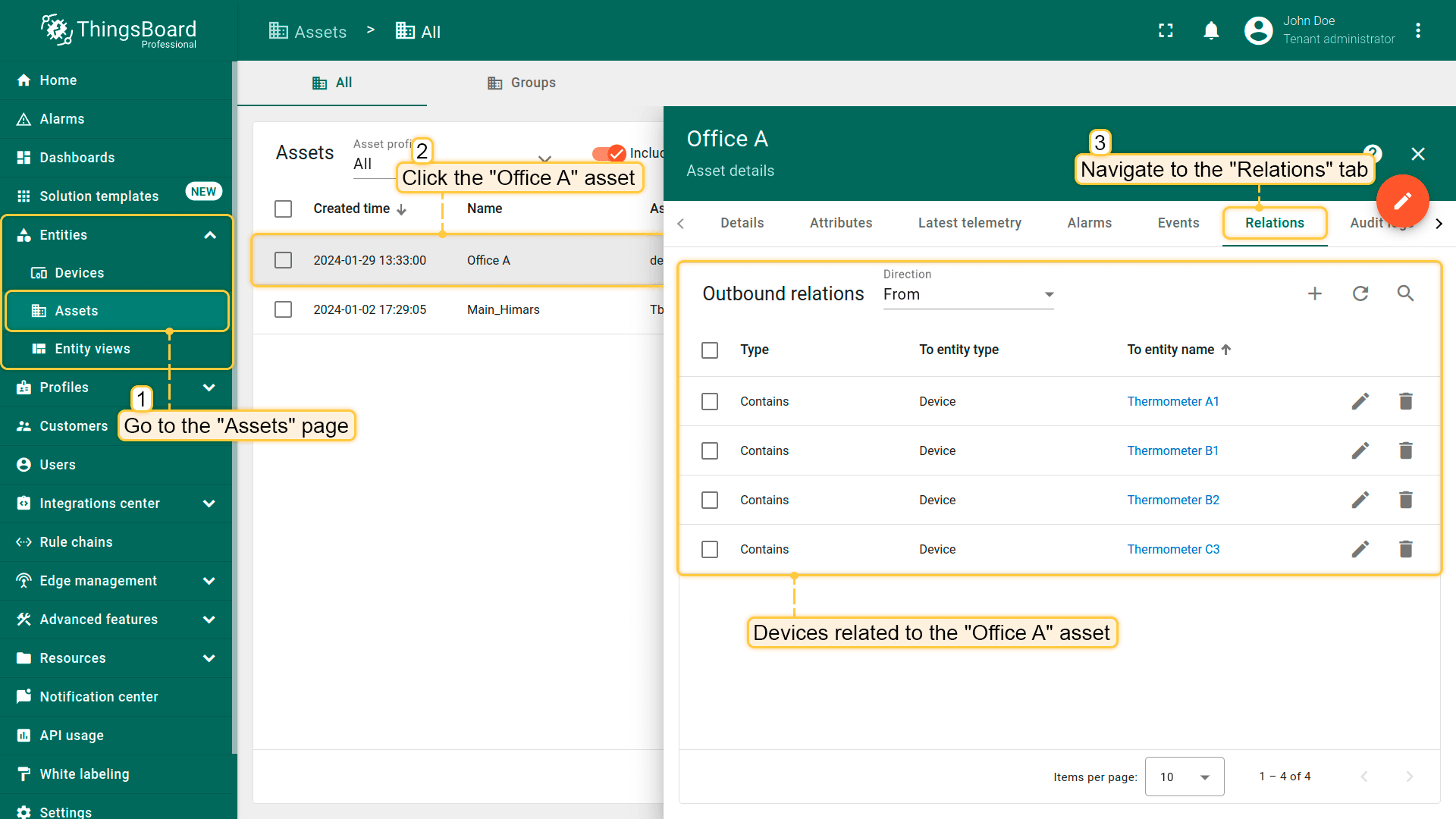Collapse the Entities sidebar section
The height and width of the screenshot is (819, 1456).
(x=210, y=235)
